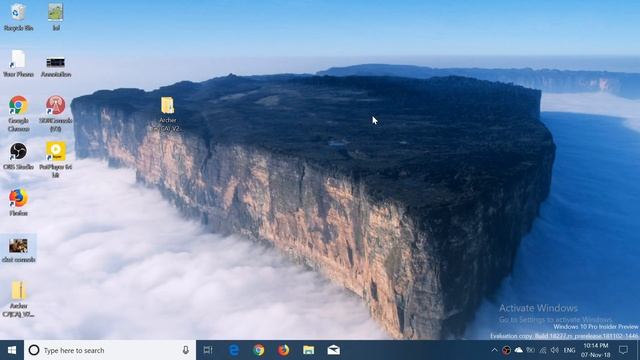Select the red antenna desktop shortcut
The image size is (640, 360).
coord(56,113)
